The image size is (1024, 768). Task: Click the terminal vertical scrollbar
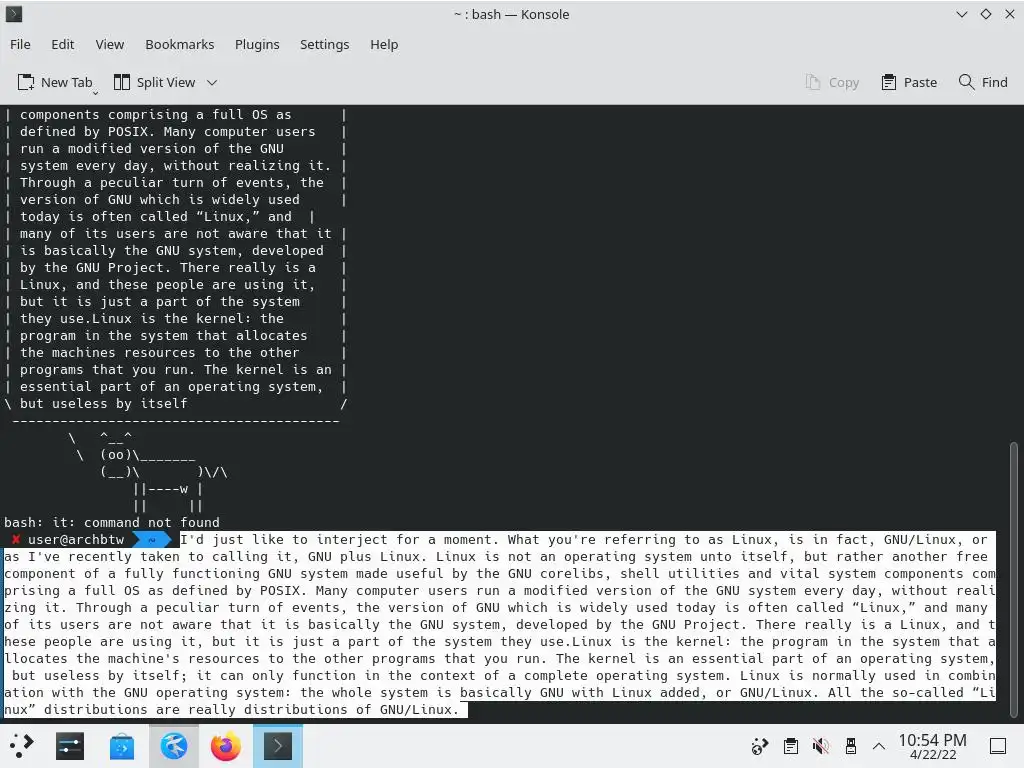coord(1014,581)
